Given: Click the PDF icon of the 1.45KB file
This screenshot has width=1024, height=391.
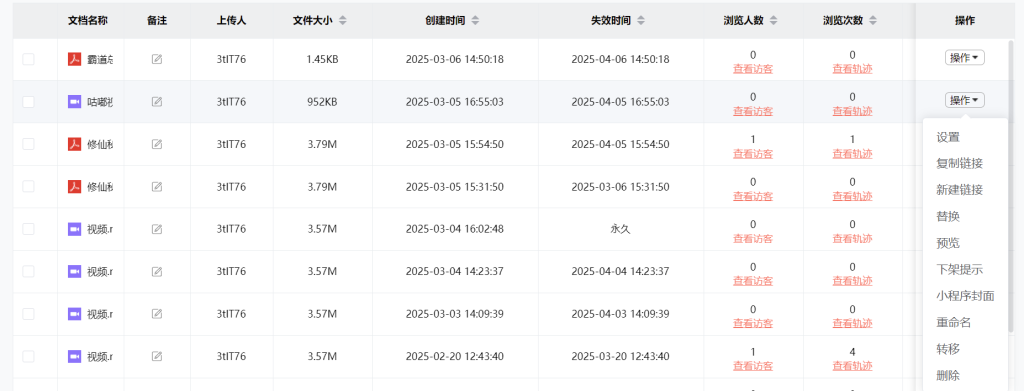Looking at the screenshot, I should [x=74, y=59].
